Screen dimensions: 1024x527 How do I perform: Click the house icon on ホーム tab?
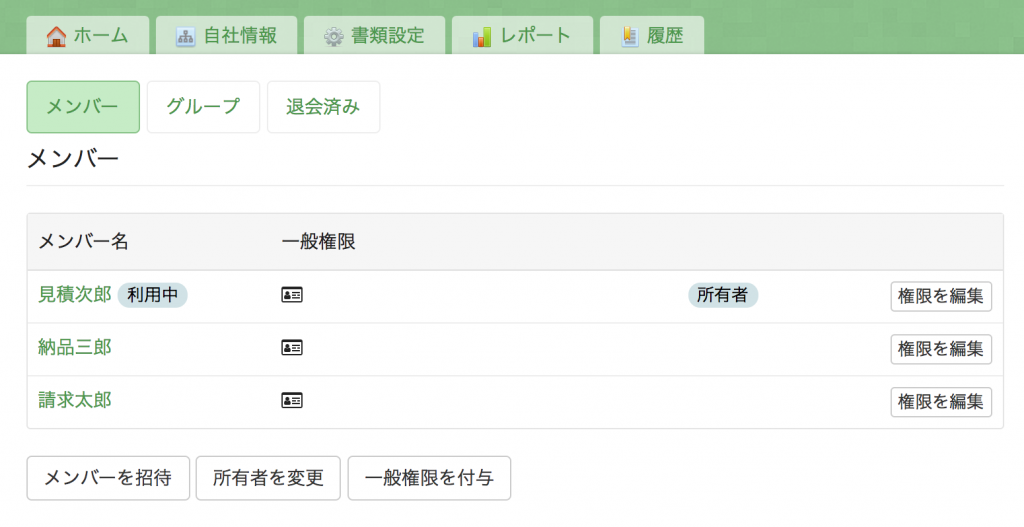[x=56, y=36]
